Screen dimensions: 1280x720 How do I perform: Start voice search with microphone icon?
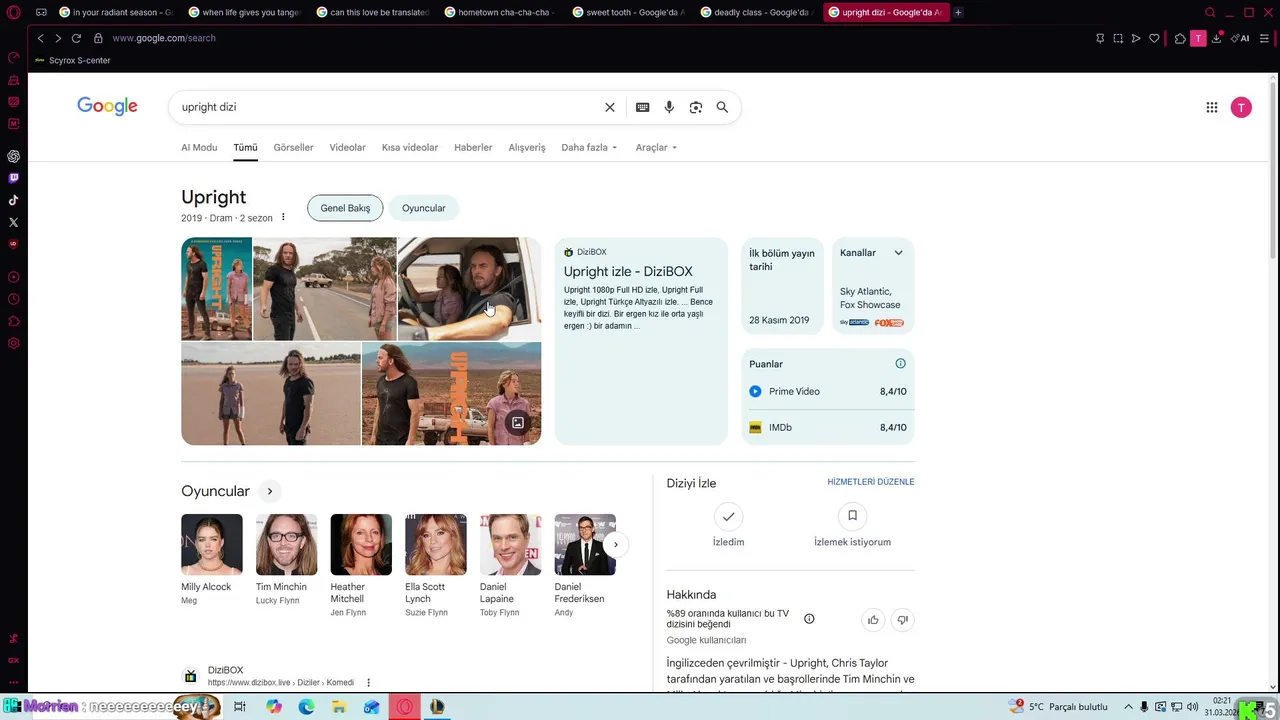point(669,107)
